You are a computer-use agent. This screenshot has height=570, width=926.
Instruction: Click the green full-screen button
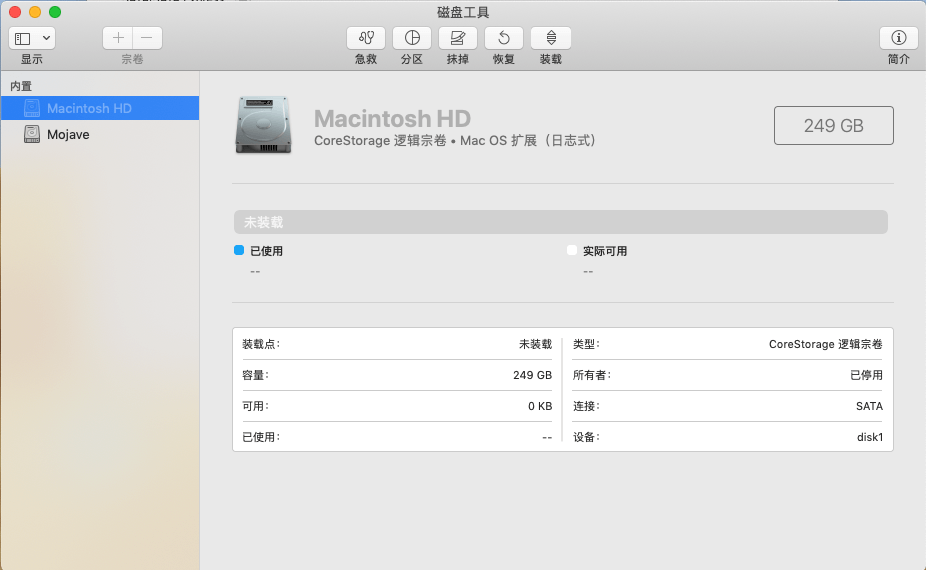55,12
